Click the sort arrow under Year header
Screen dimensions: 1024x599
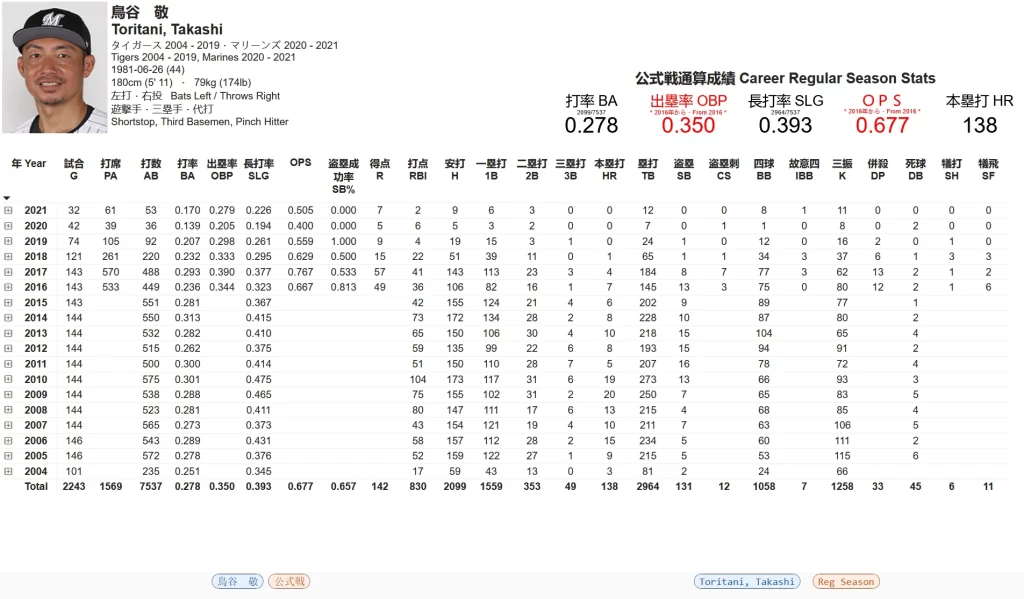pyautogui.click(x=7, y=198)
